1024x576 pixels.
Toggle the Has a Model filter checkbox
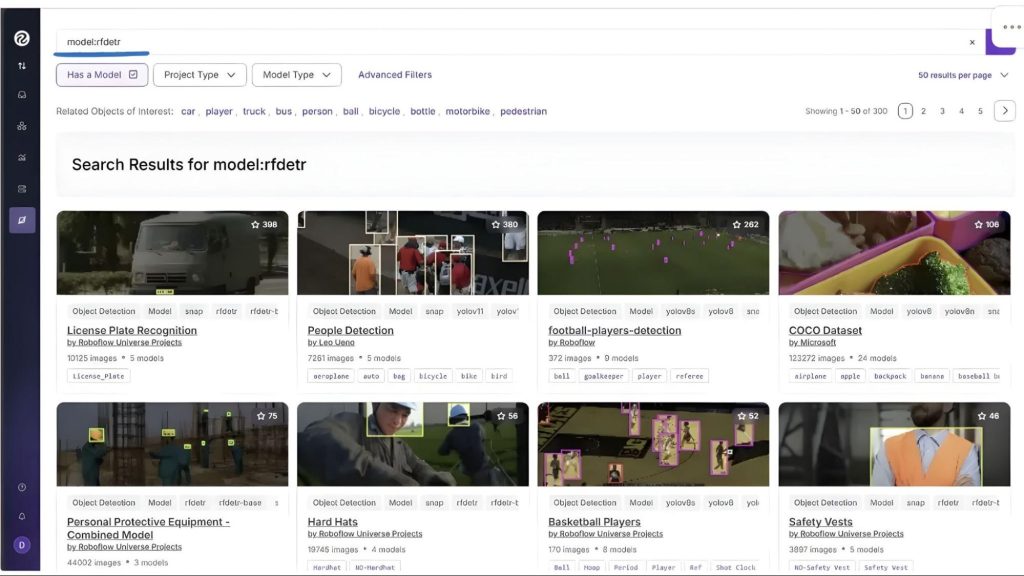[133, 75]
